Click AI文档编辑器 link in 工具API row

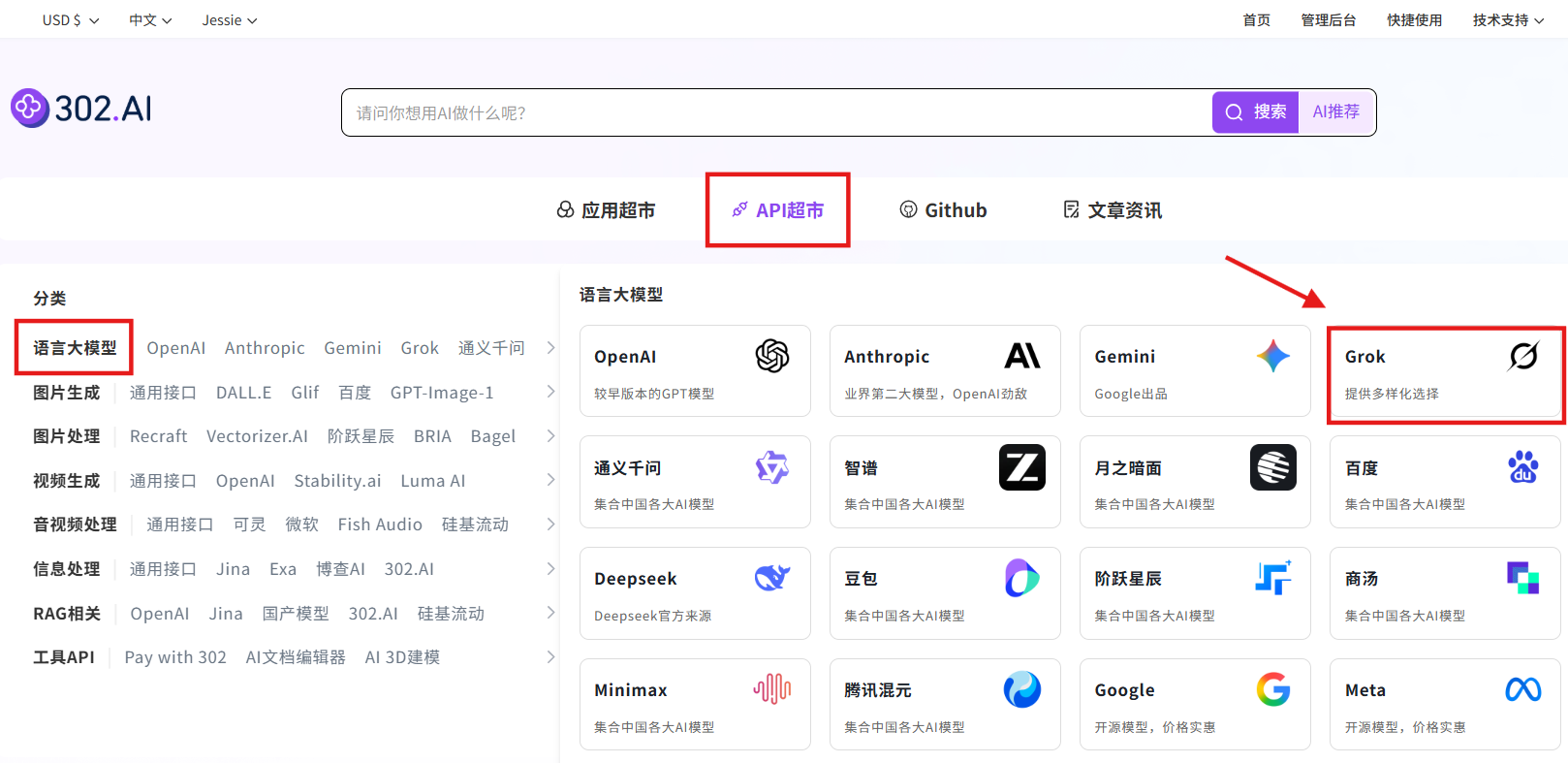point(296,657)
